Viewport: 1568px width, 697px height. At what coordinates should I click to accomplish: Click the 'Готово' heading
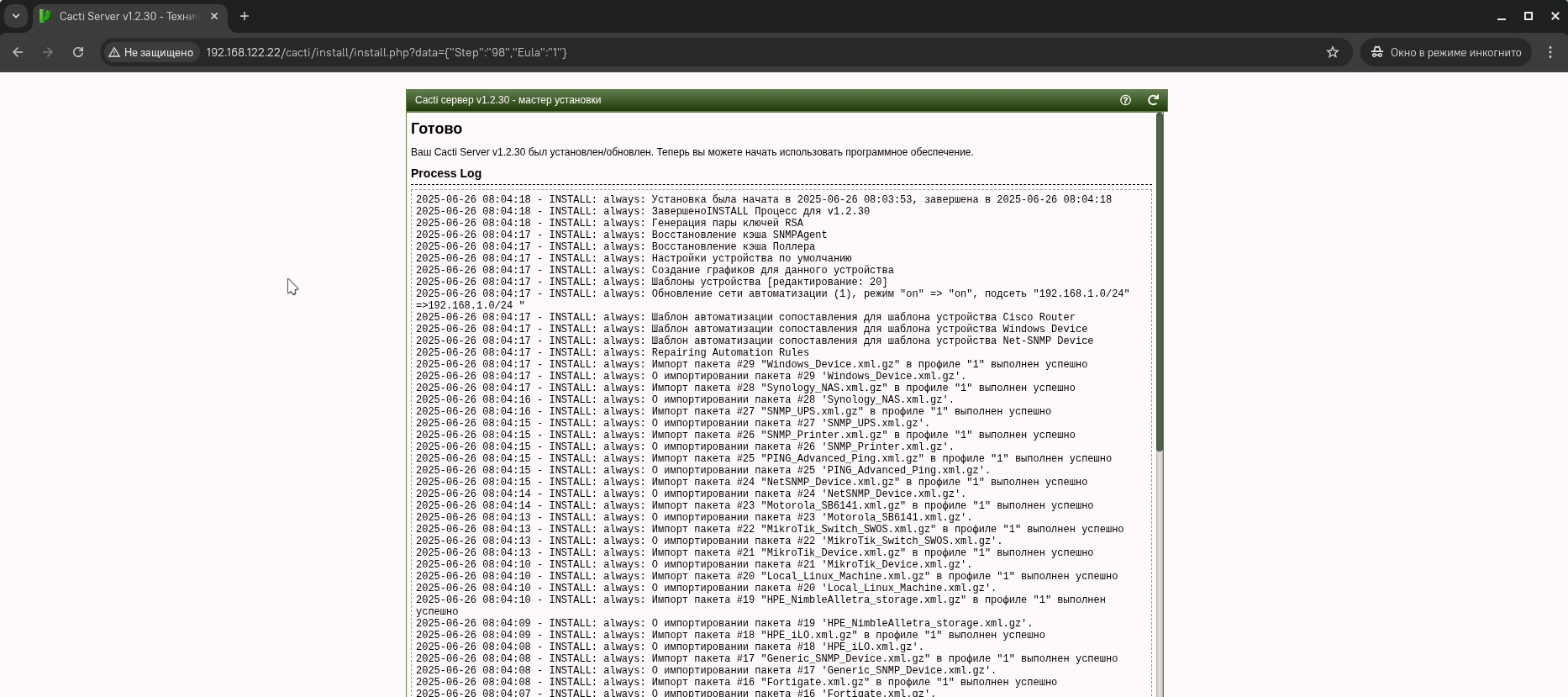[x=436, y=129]
